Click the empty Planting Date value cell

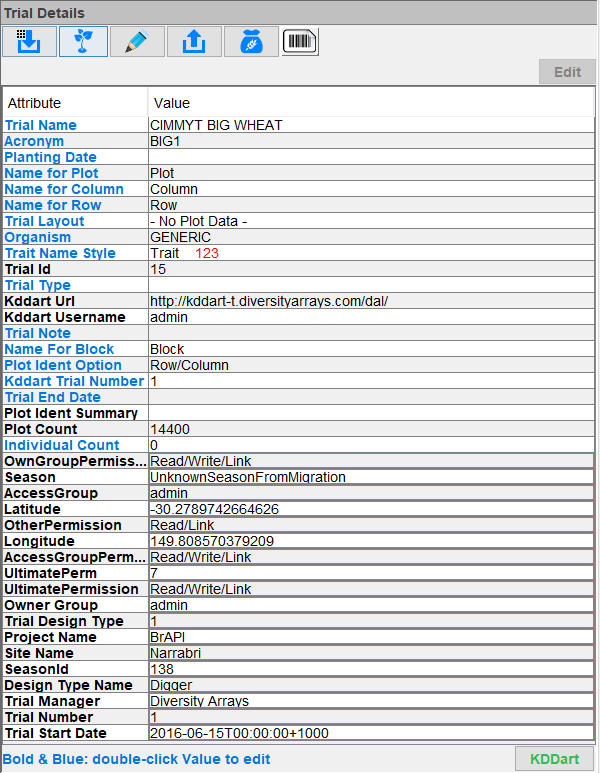pyautogui.click(x=371, y=157)
